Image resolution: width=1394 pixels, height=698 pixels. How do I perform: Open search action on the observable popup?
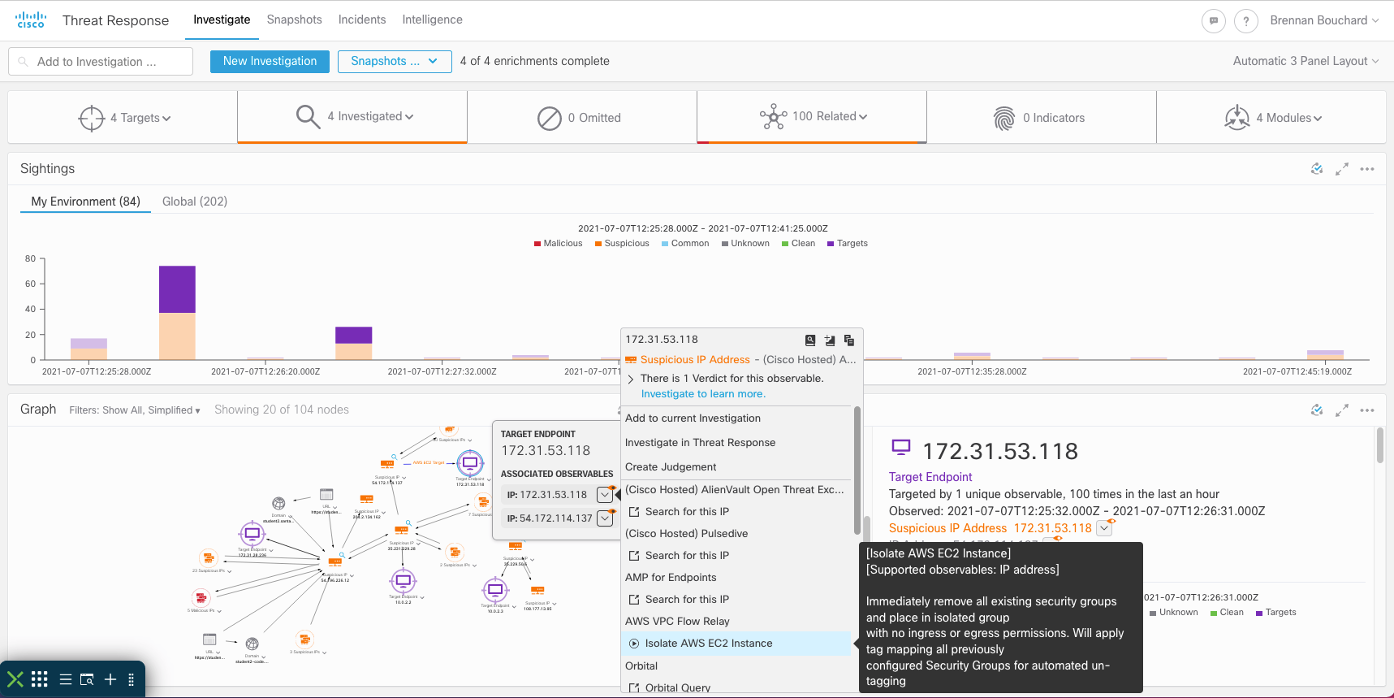tap(812, 340)
